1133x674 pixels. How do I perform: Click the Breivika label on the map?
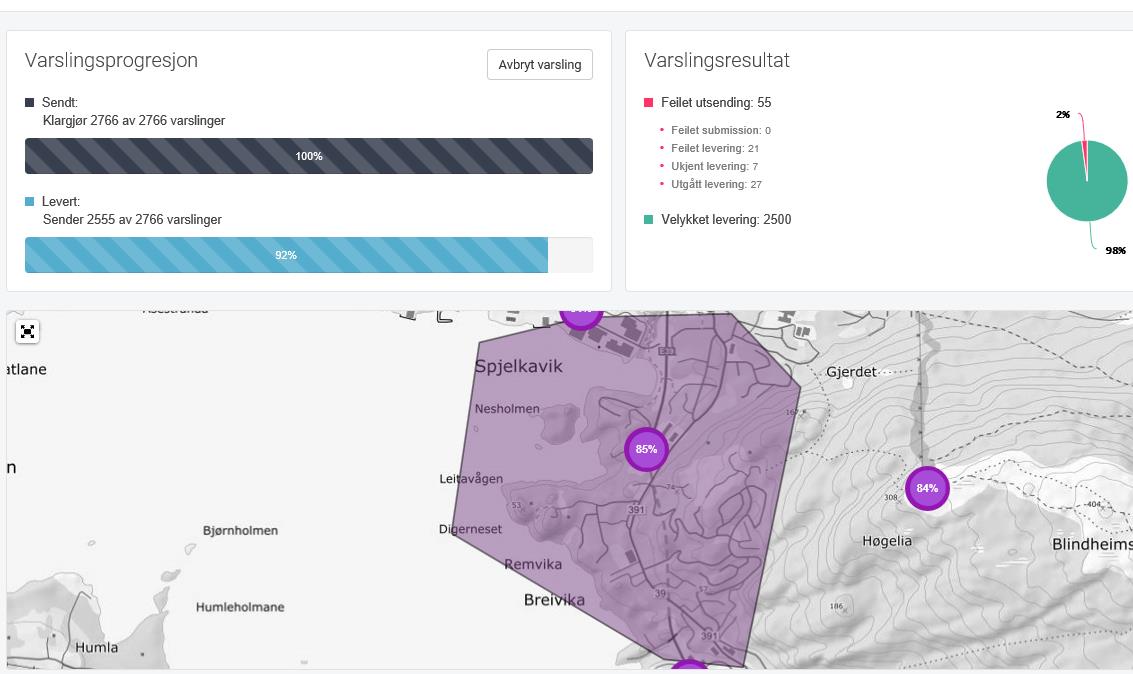point(554,600)
